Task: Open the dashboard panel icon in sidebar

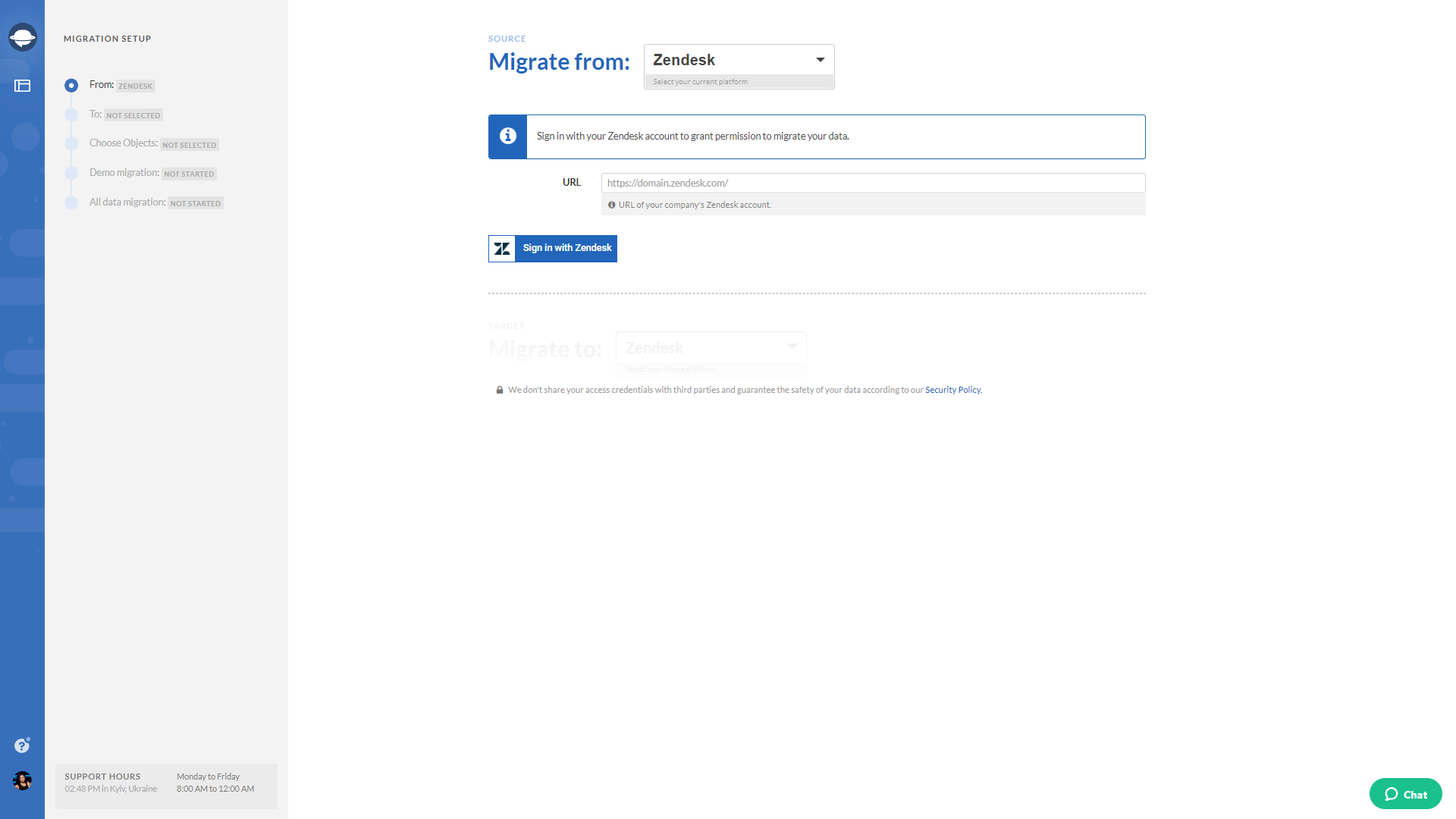Action: 22,86
